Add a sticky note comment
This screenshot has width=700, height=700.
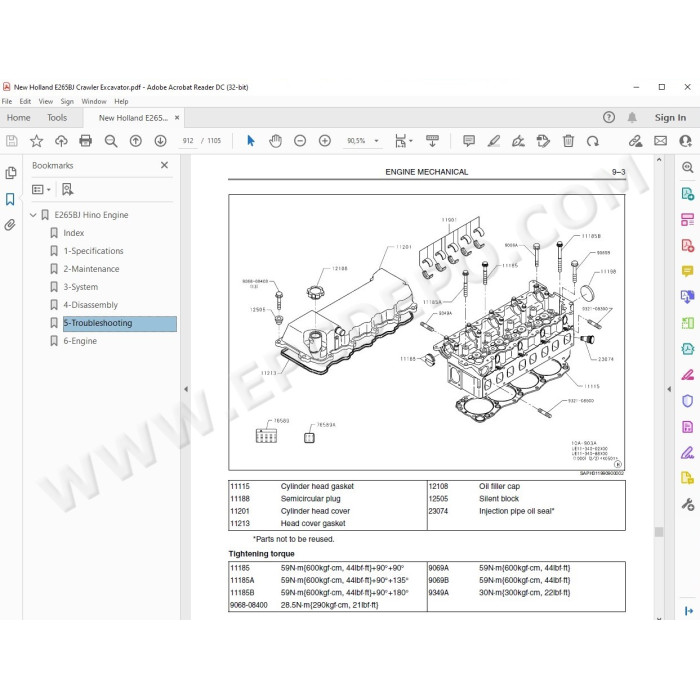(469, 141)
